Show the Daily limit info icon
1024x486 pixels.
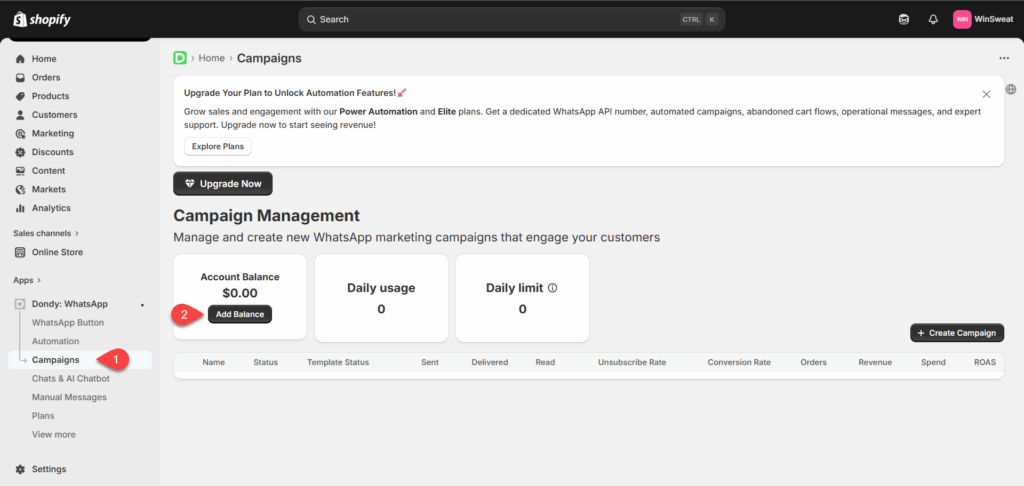552,288
